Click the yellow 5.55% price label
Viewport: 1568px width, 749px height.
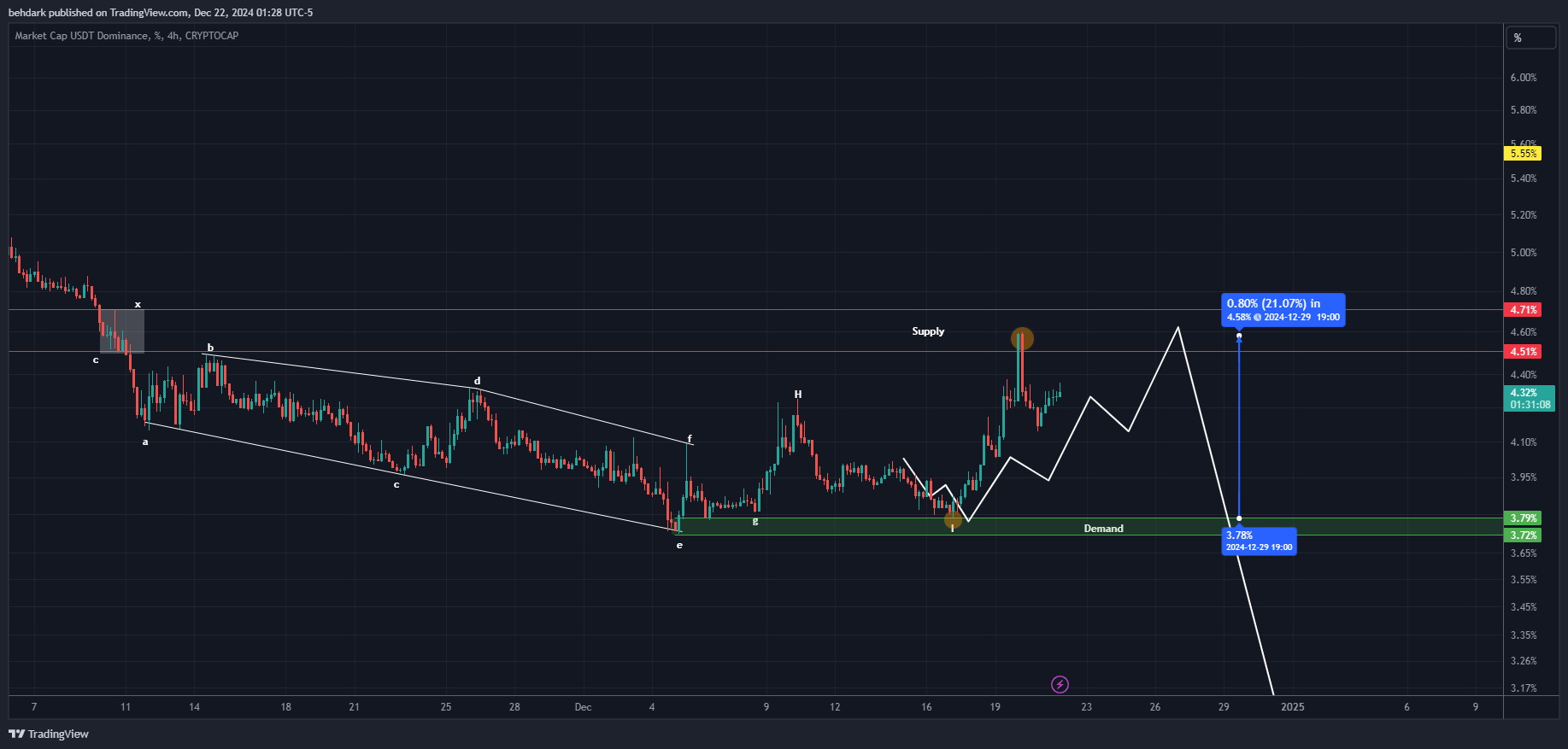pos(1523,154)
